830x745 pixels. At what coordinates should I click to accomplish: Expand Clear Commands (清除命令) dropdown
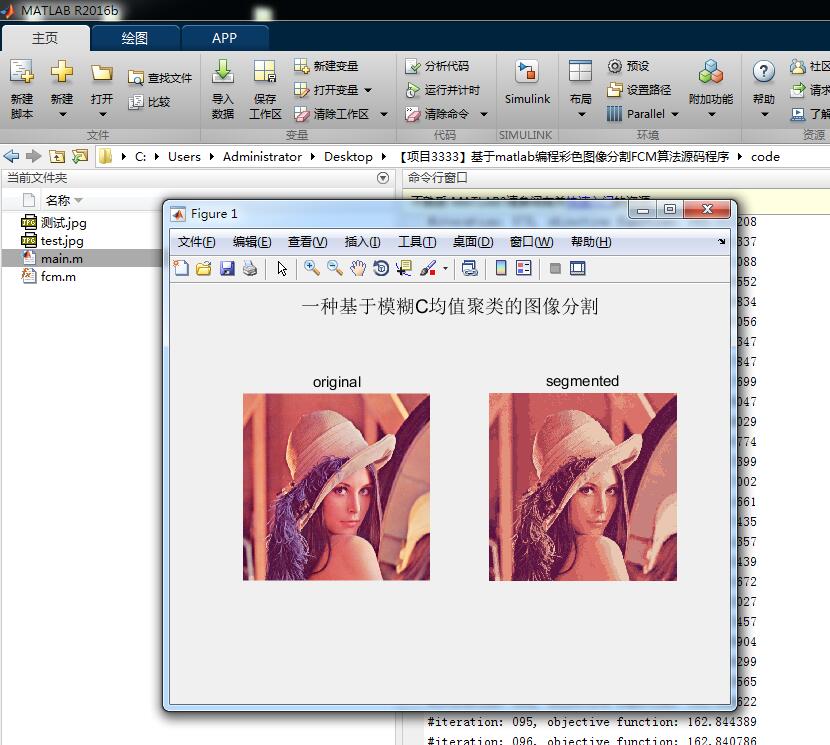click(484, 114)
